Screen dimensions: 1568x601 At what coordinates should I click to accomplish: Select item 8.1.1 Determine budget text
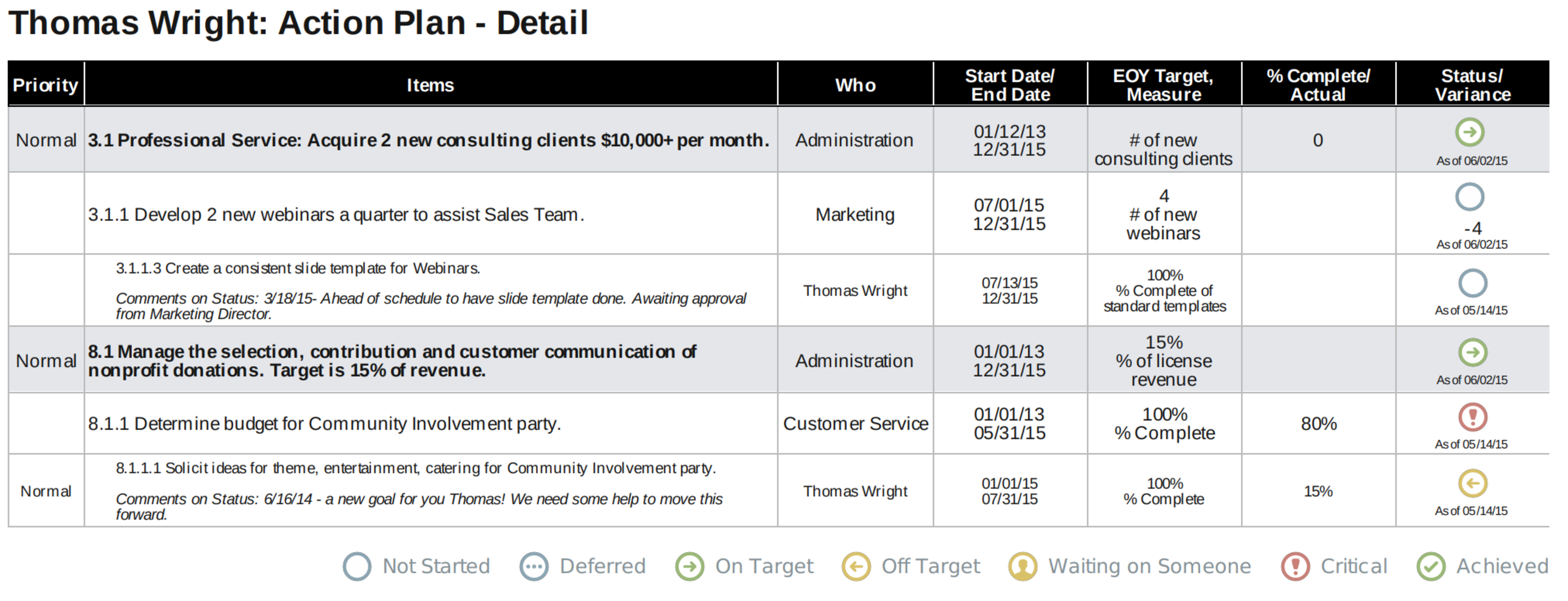pos(325,423)
